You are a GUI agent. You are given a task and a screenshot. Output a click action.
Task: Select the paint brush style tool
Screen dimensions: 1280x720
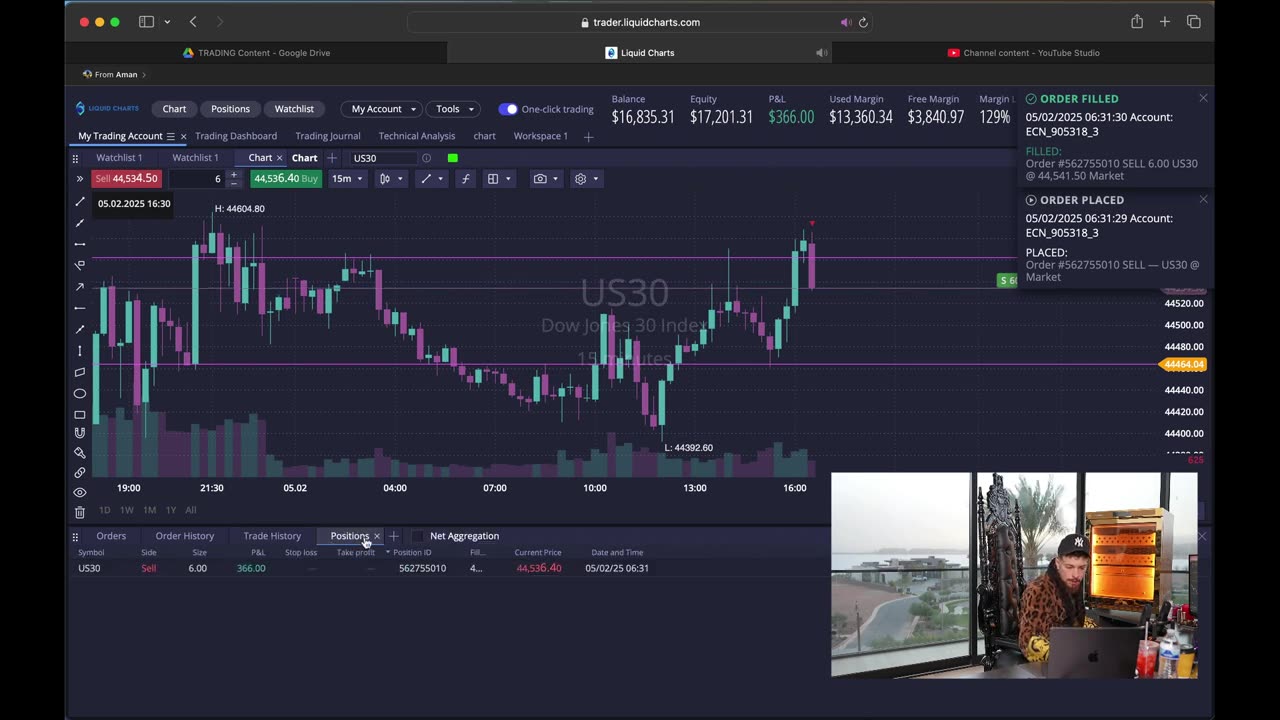click(80, 453)
